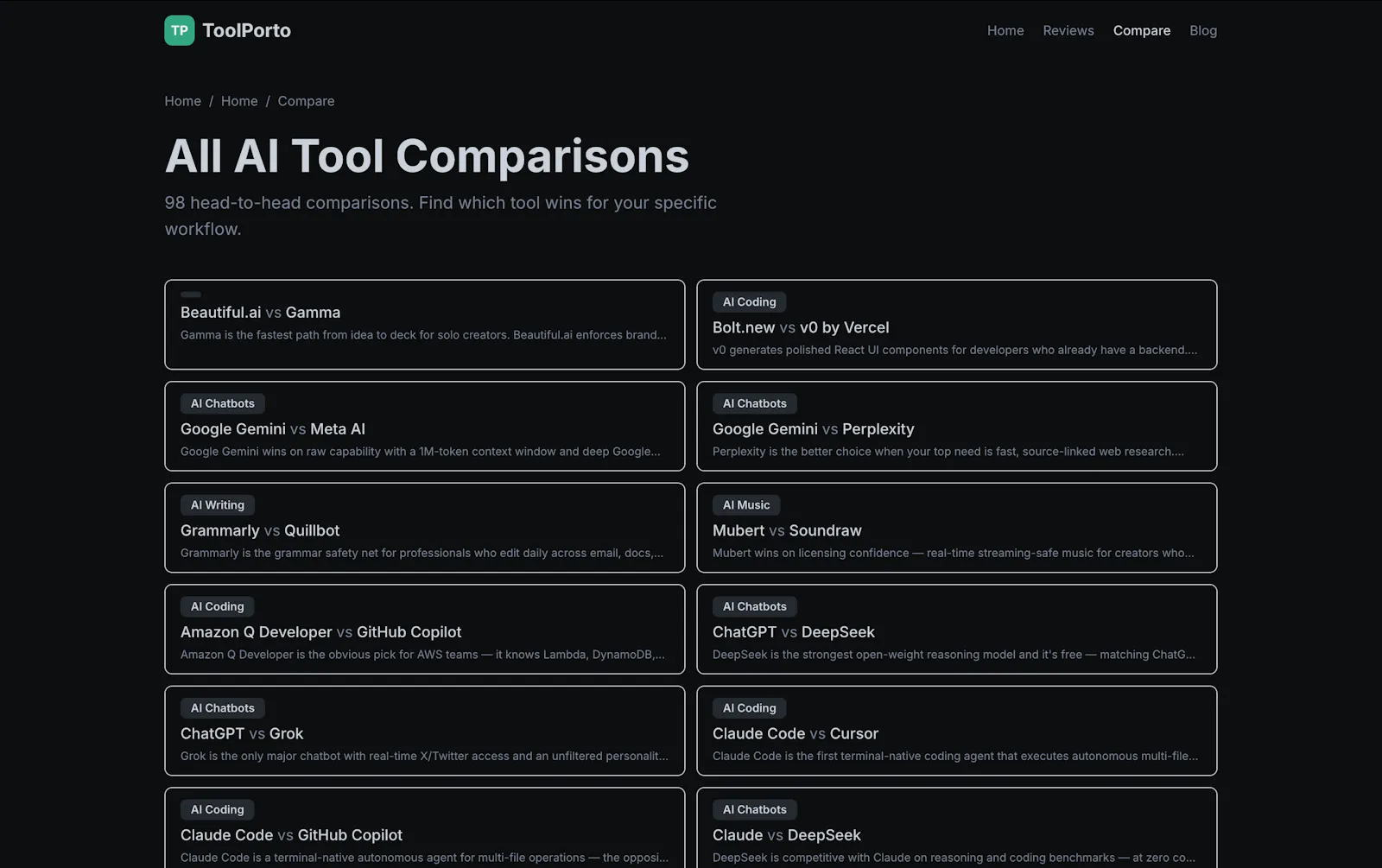The height and width of the screenshot is (868, 1382).
Task: Click AI Chatbots tag on ChatGPT vs DeepSeek
Action: 755,606
